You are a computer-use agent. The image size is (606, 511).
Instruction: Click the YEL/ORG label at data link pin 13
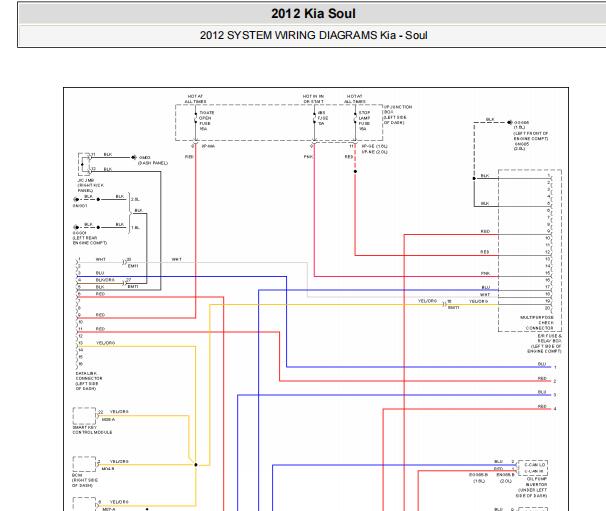(105, 343)
